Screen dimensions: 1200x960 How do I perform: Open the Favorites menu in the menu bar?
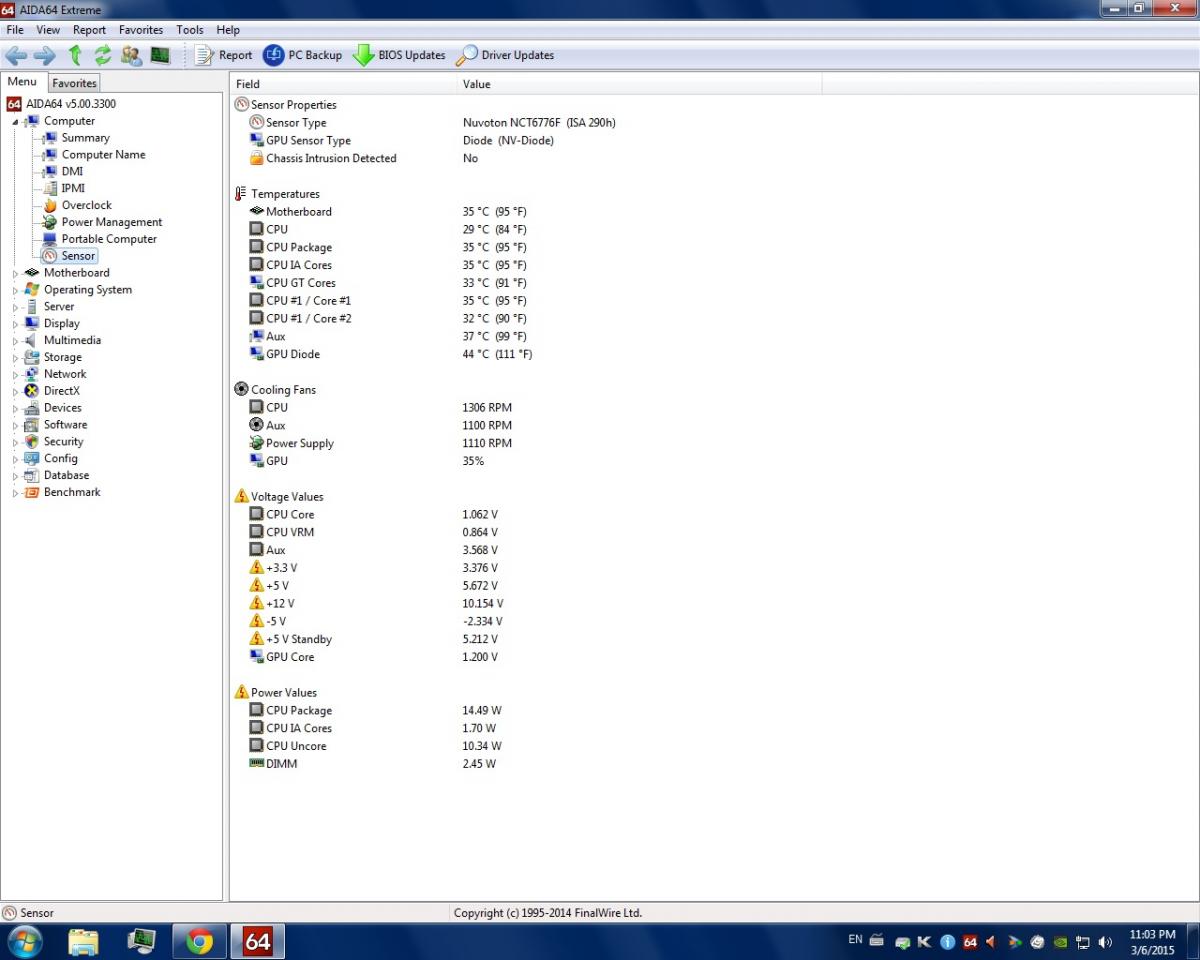coord(141,30)
